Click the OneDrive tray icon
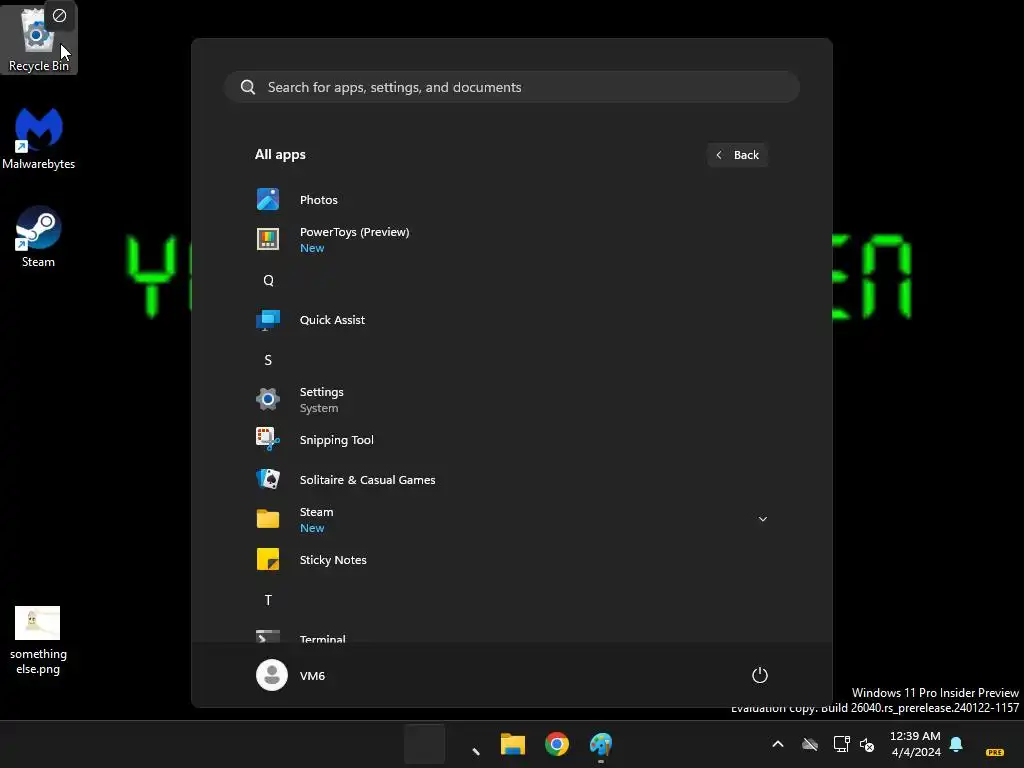The width and height of the screenshot is (1024, 768). click(x=810, y=744)
